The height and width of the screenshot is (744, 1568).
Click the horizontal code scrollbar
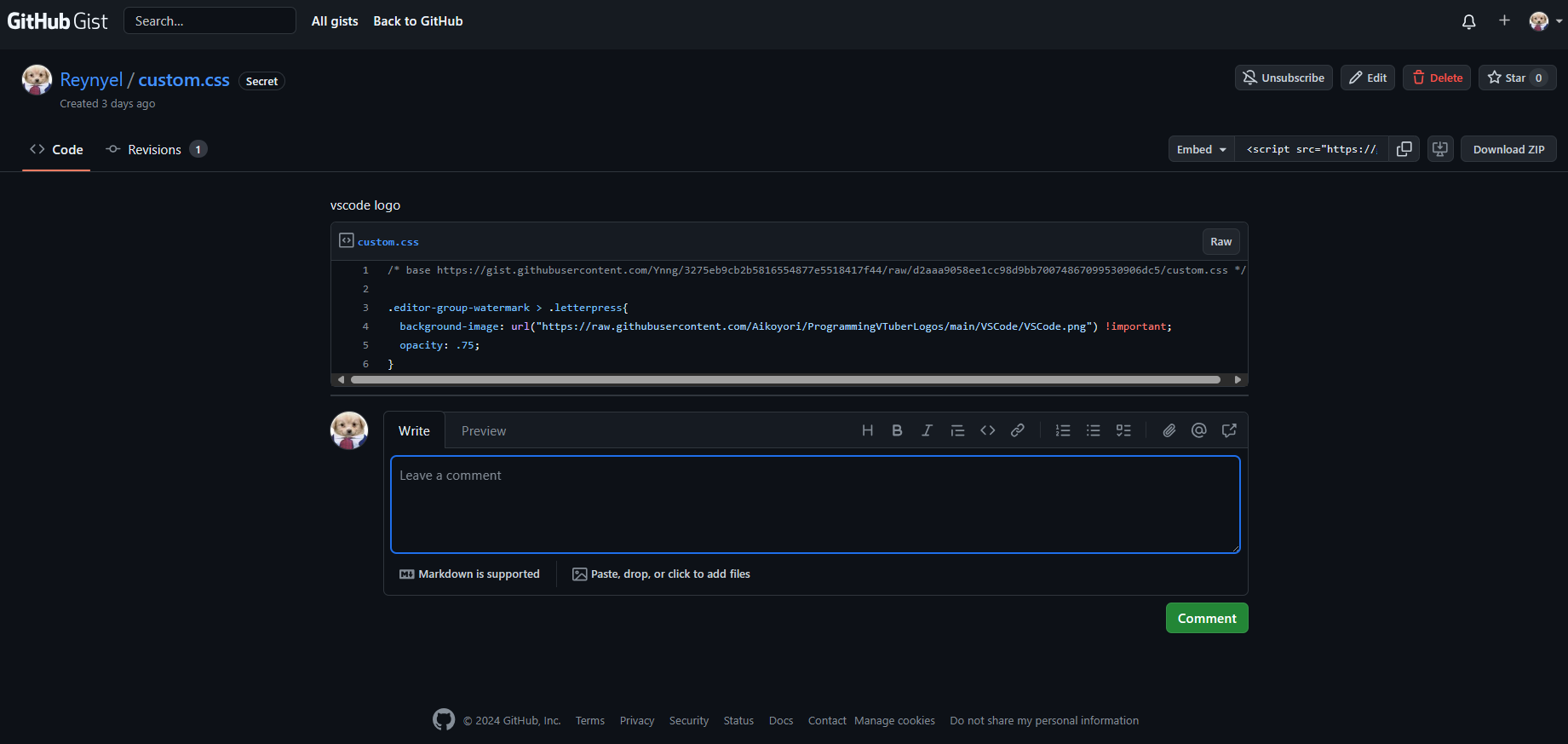(785, 379)
